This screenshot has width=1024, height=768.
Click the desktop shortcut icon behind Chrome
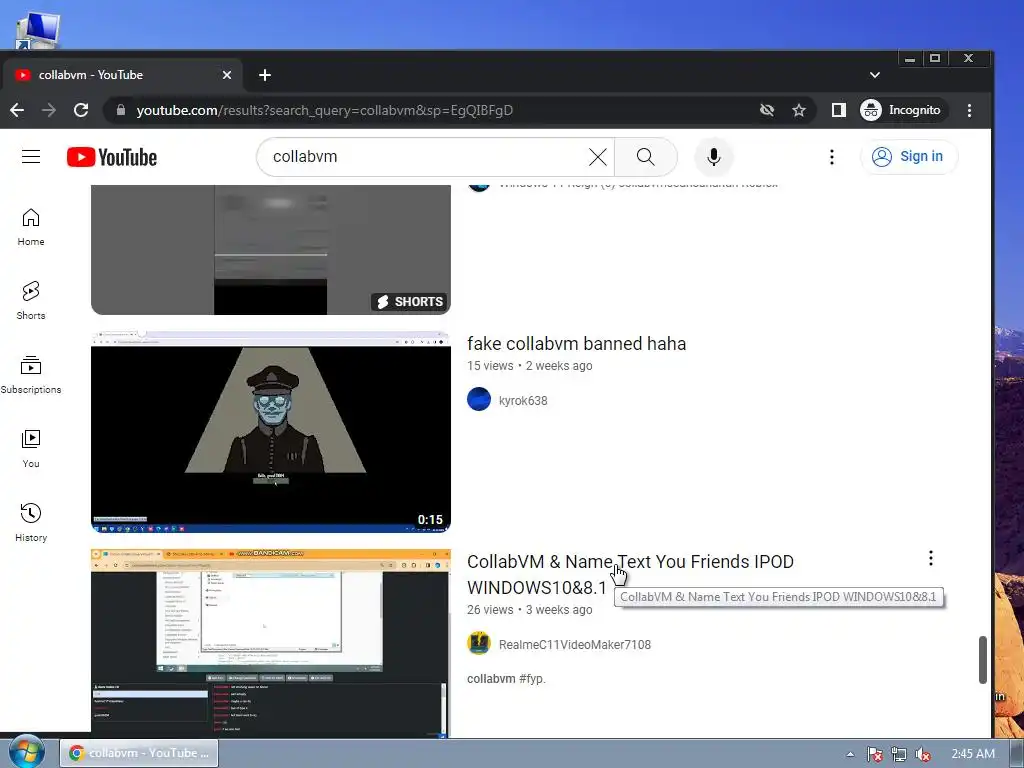tap(37, 29)
